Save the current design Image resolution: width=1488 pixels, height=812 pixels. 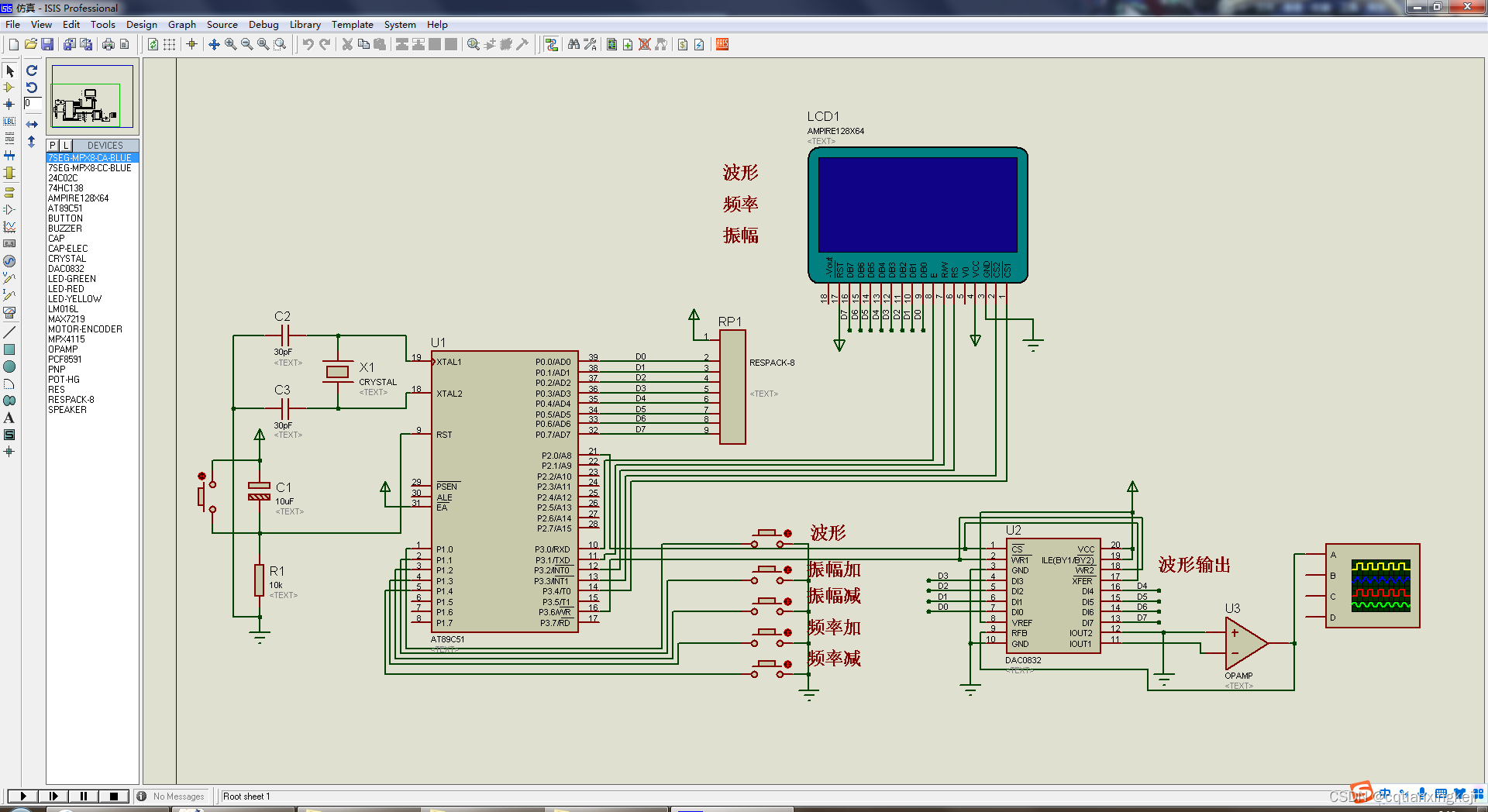pyautogui.click(x=47, y=44)
